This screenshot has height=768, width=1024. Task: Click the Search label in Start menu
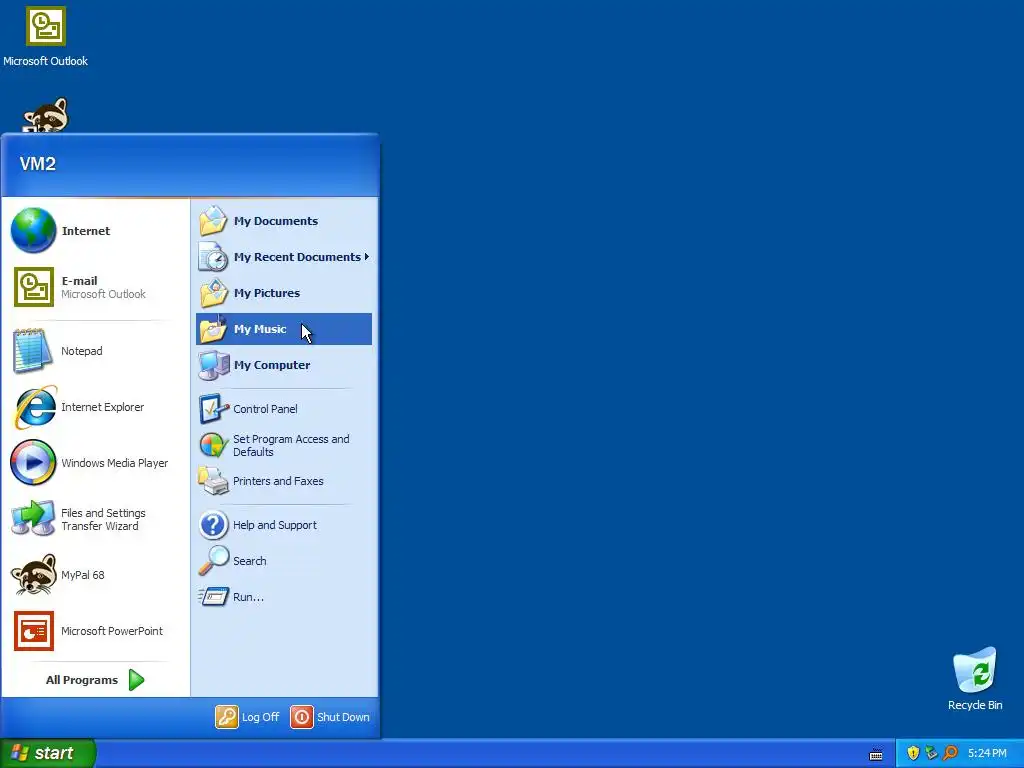[x=249, y=561]
